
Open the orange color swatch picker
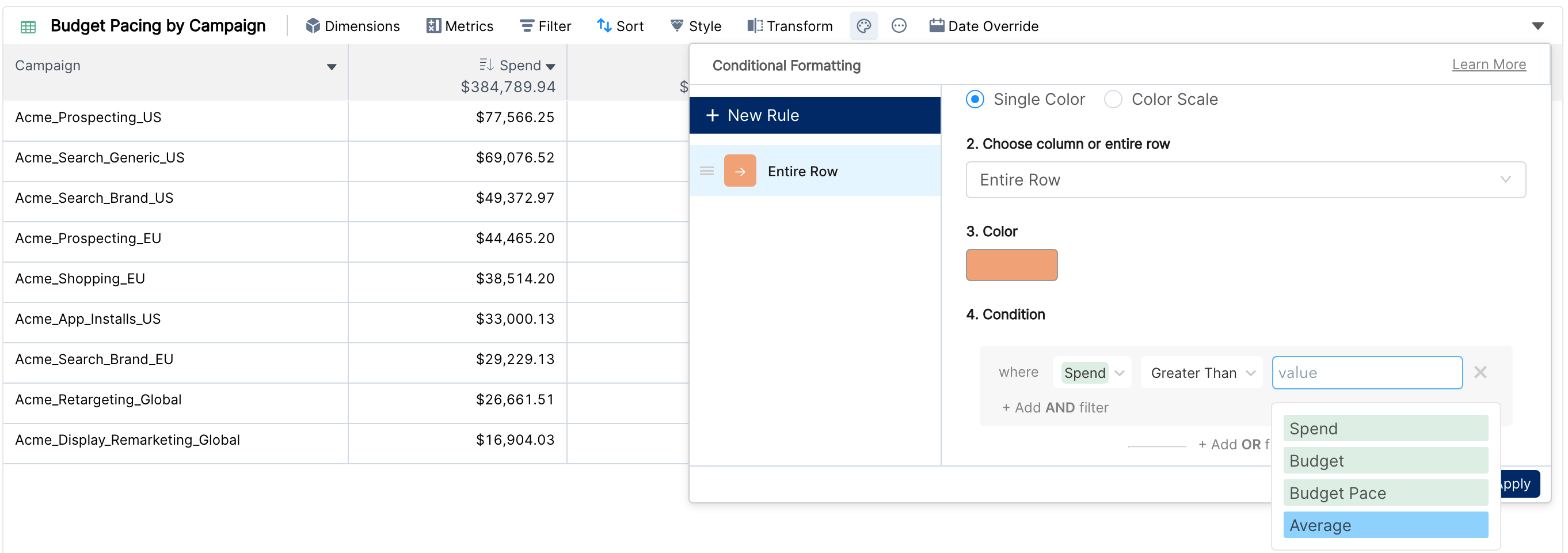click(x=1011, y=265)
